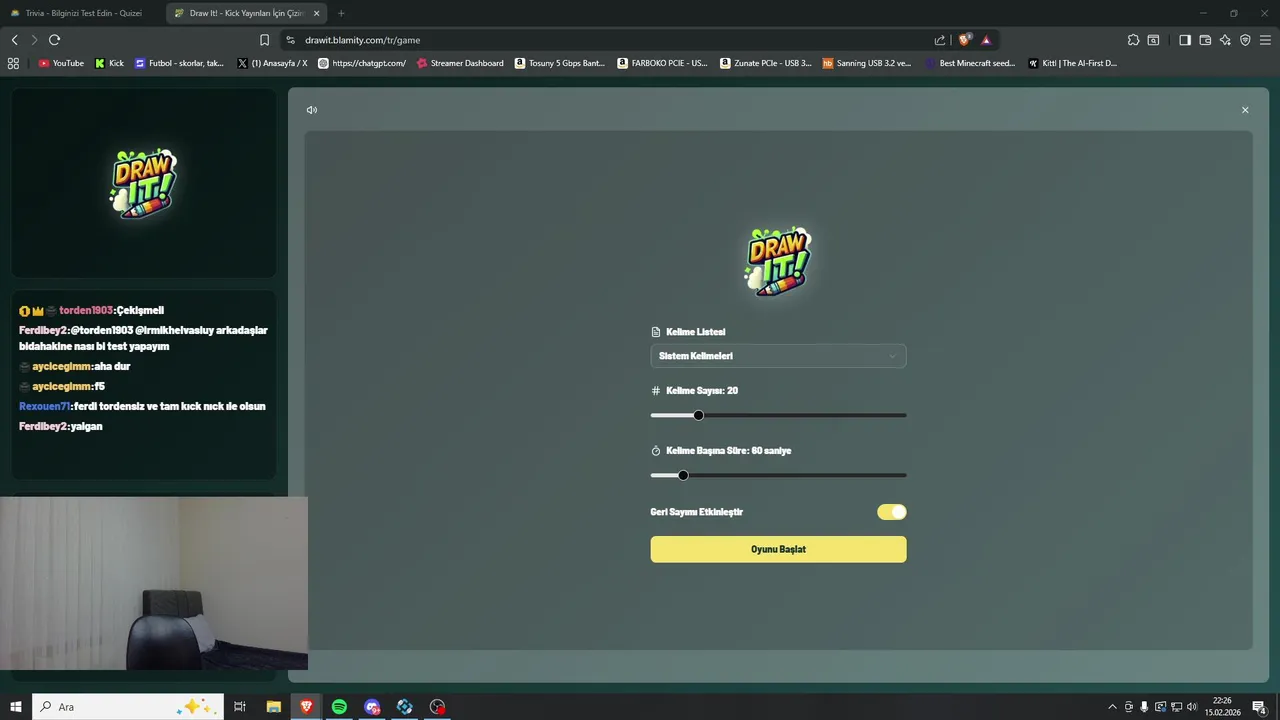Open a new browser tab
Image resolution: width=1280 pixels, height=720 pixels.
pyautogui.click(x=341, y=13)
